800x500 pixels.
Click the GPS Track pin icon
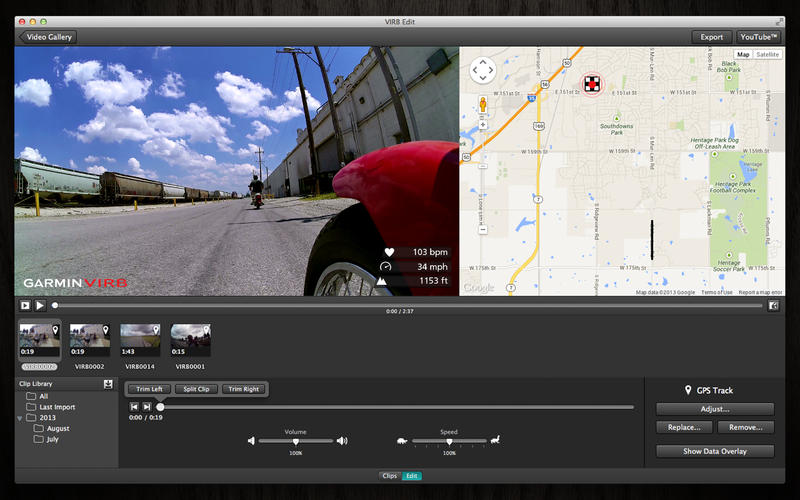(688, 390)
